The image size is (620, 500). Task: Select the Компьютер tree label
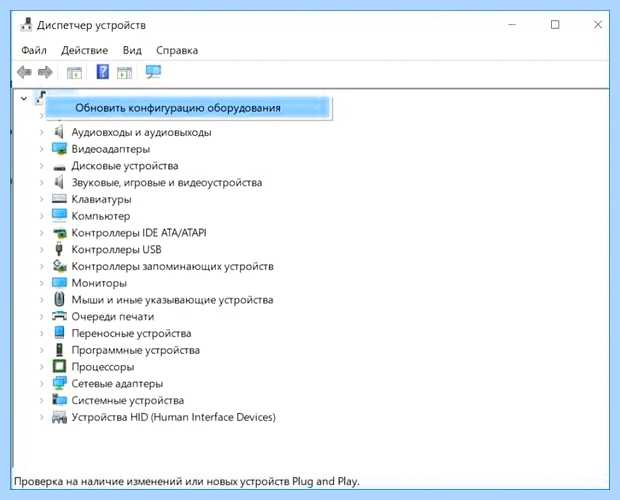[101, 216]
